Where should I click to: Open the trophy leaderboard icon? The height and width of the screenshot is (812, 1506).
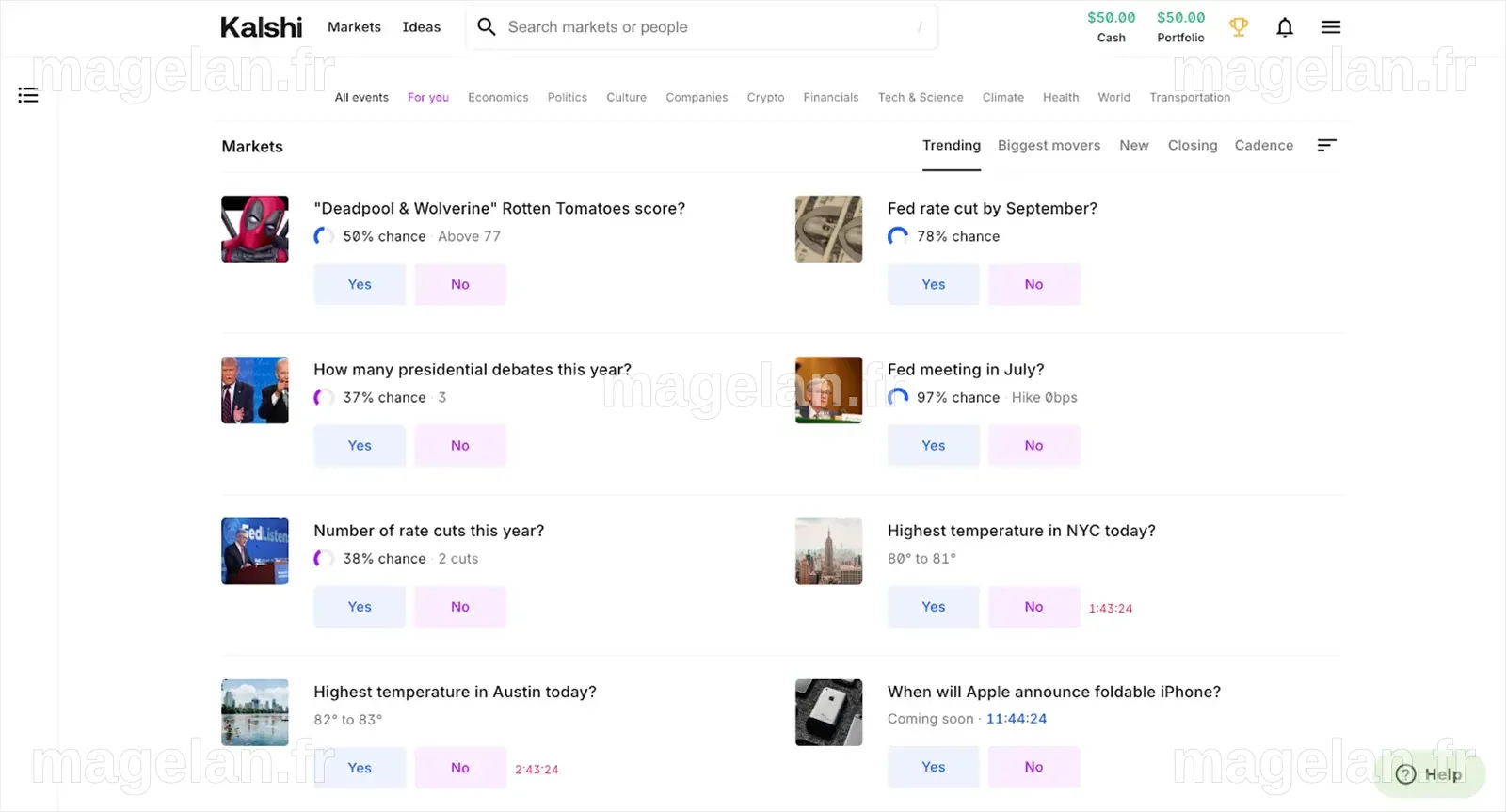click(x=1239, y=27)
